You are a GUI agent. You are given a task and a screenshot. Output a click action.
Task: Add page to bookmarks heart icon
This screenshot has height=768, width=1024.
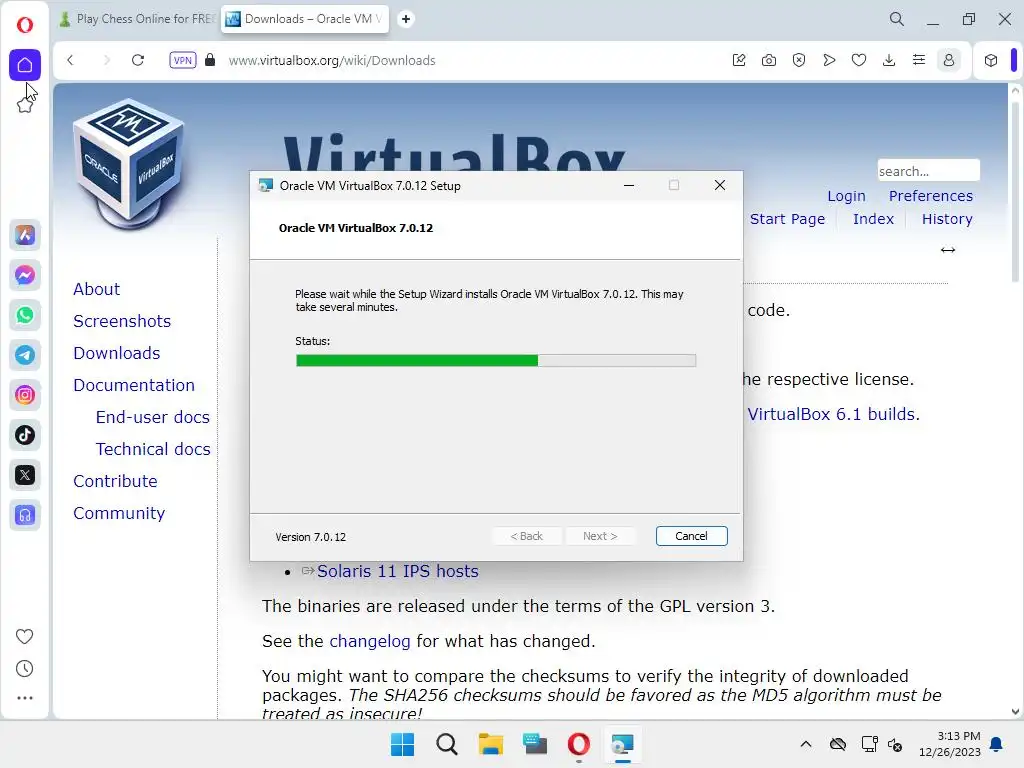[x=859, y=60]
